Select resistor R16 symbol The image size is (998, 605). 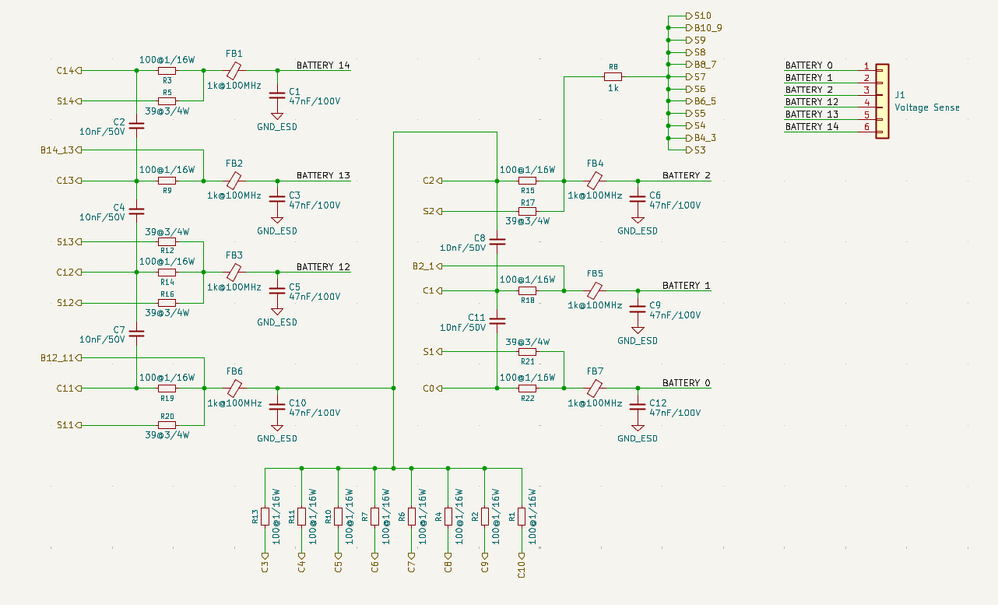167,303
